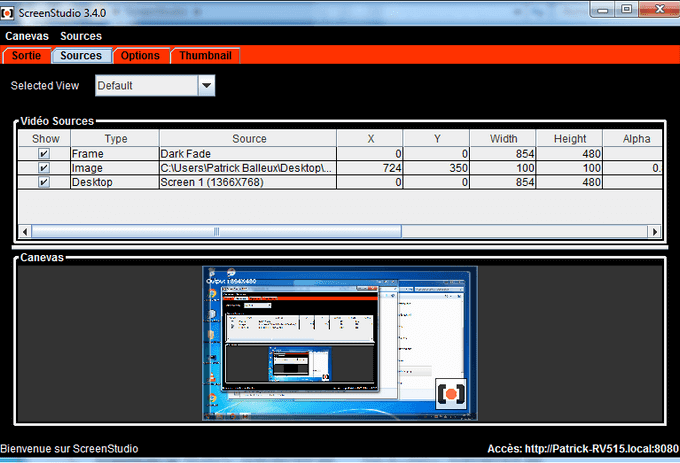Click the horizontal scrollbar thumb in sources table

[x=216, y=232]
